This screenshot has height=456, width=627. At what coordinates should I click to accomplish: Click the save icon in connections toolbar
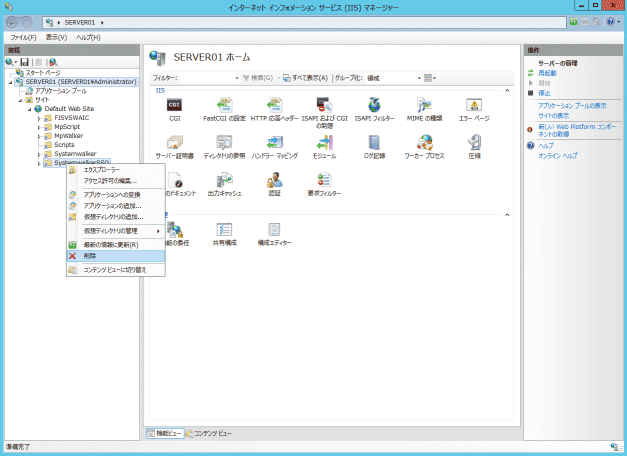(24, 62)
